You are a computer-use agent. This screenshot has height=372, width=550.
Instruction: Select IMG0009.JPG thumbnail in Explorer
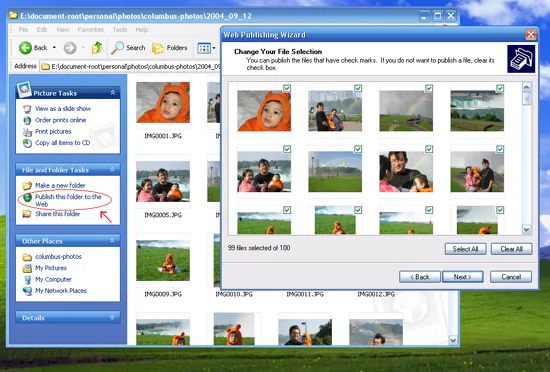(163, 261)
